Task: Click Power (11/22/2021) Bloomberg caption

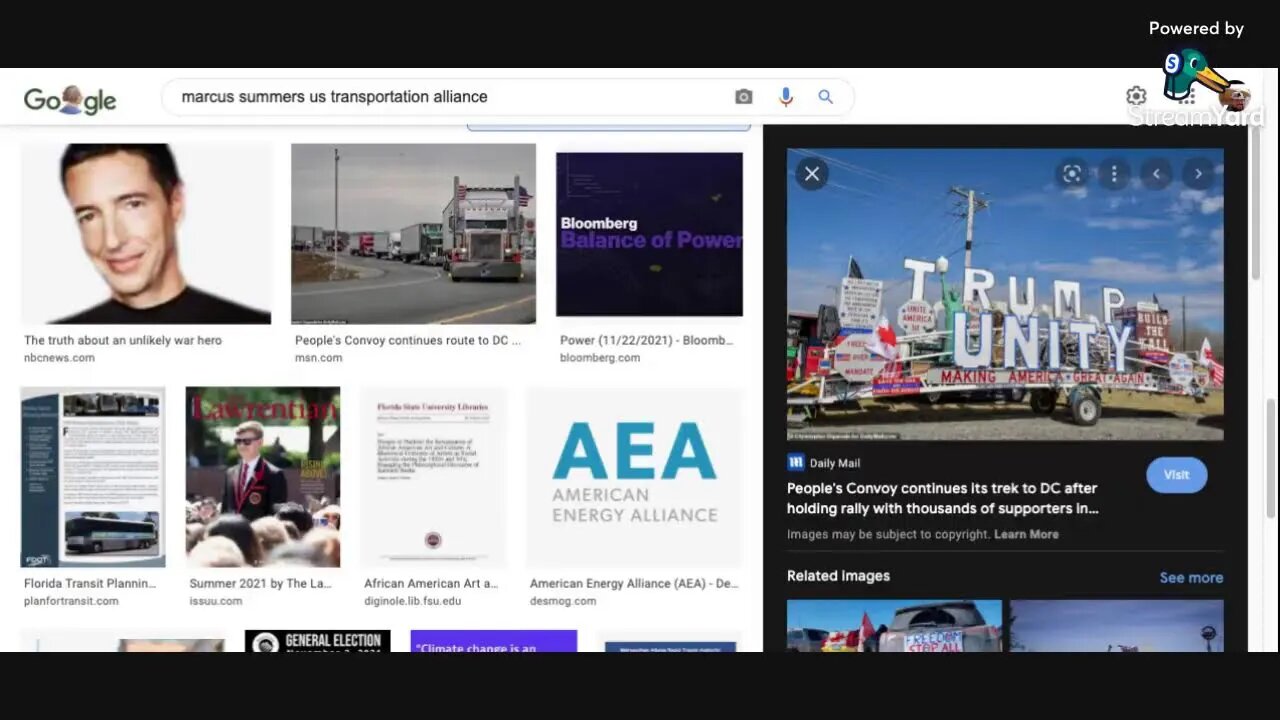Action: (647, 340)
